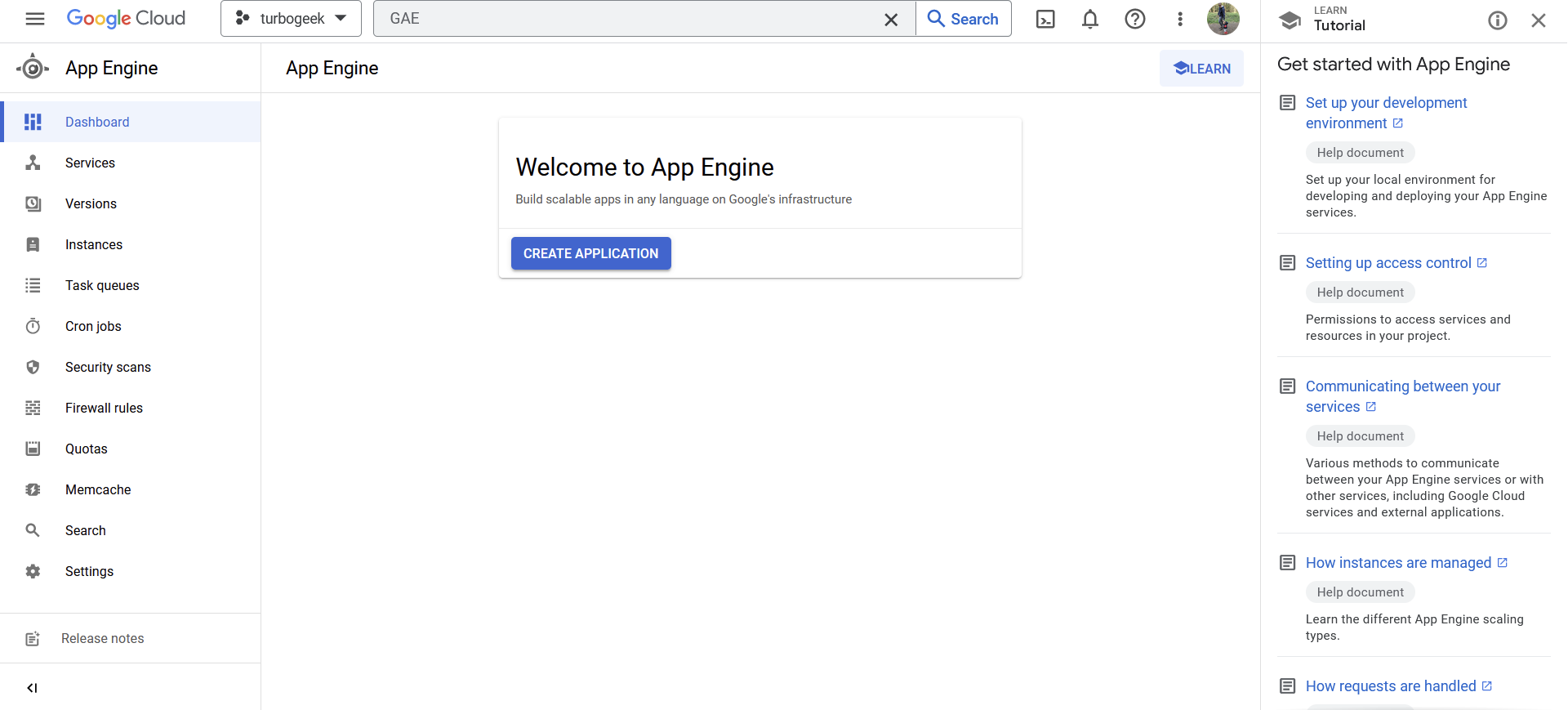
Task: Open the turbogeek project selector dropdown
Action: [x=291, y=19]
